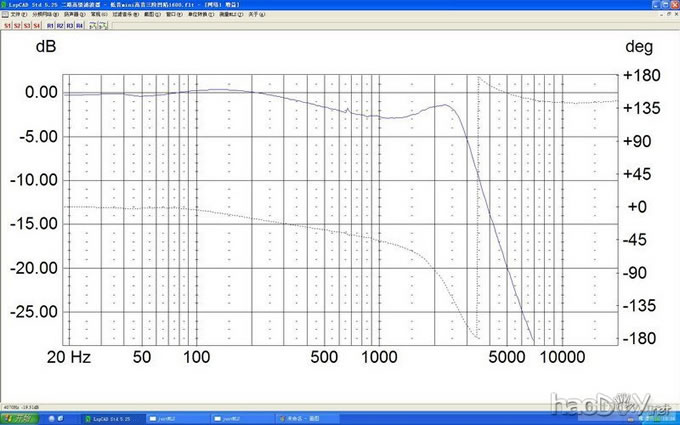
Task: Open the 扬声器 menu
Action: [x=71, y=15]
